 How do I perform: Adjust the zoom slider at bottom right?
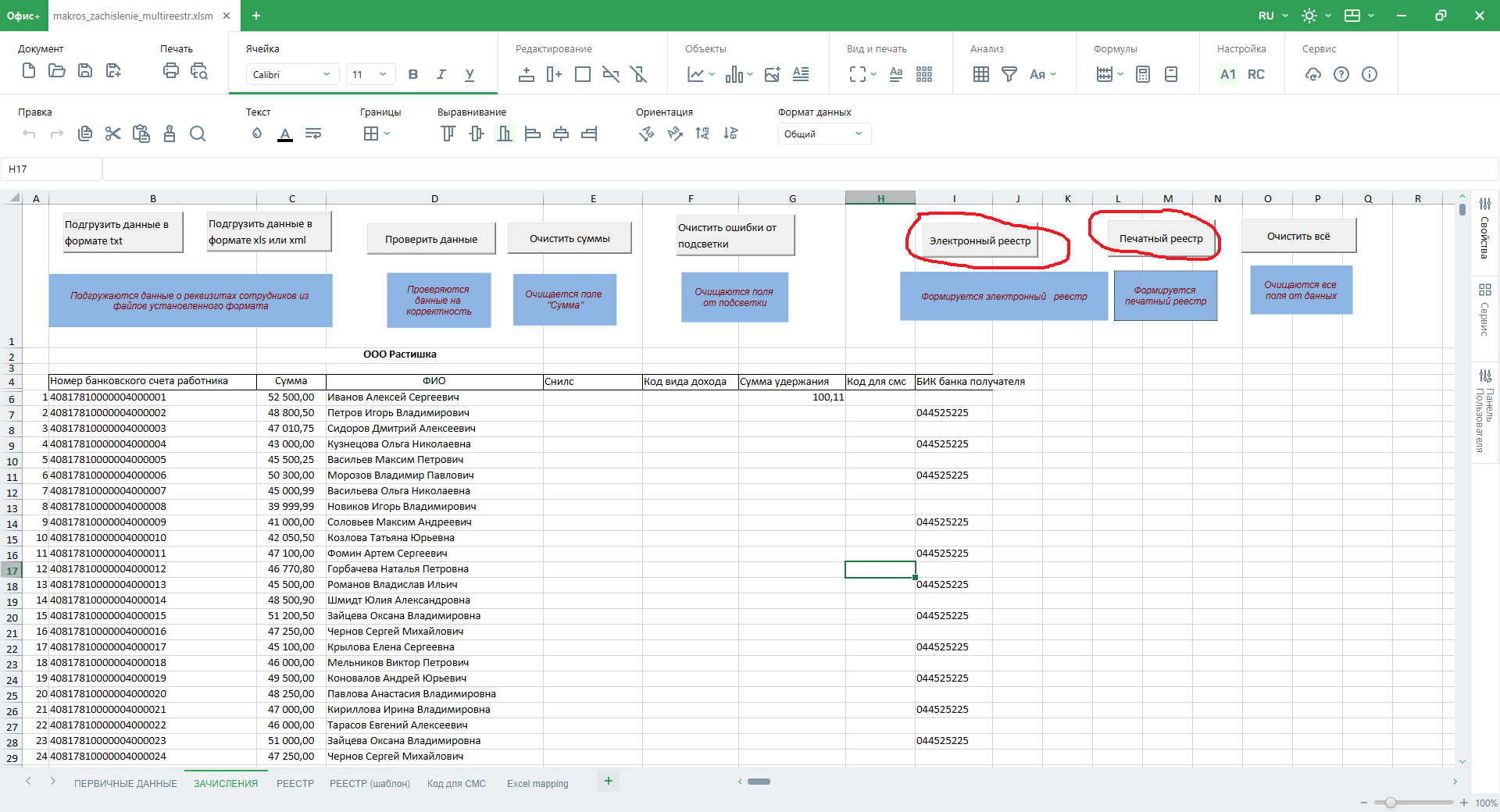[1390, 803]
